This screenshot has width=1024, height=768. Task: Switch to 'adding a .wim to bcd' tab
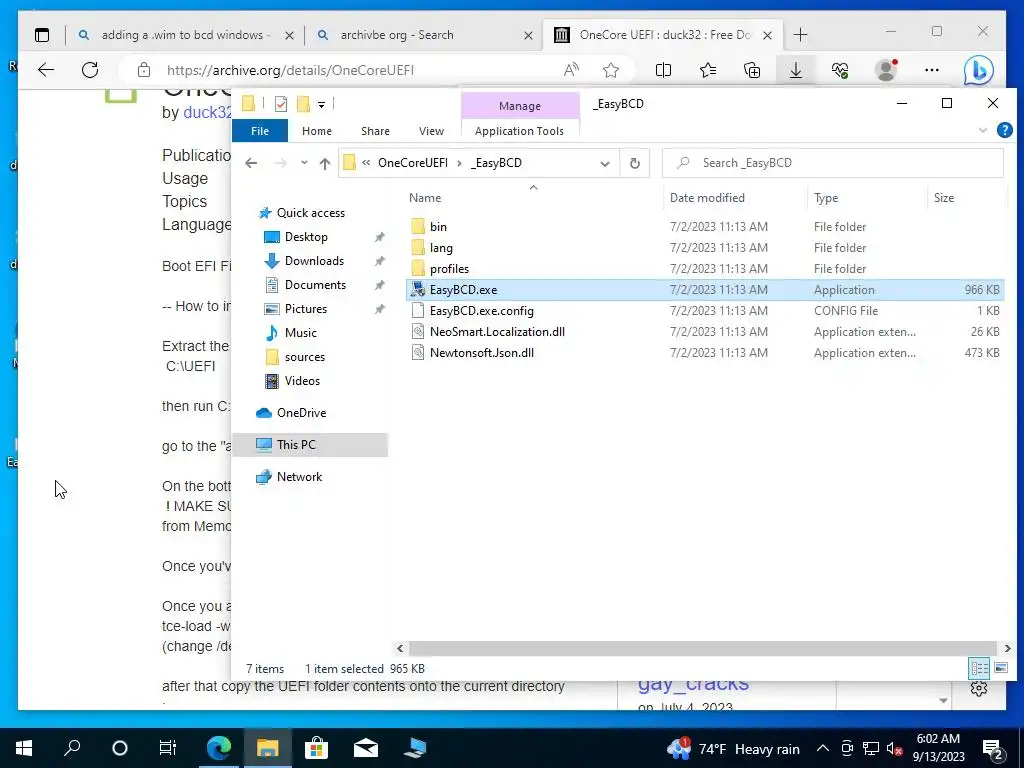tap(185, 35)
